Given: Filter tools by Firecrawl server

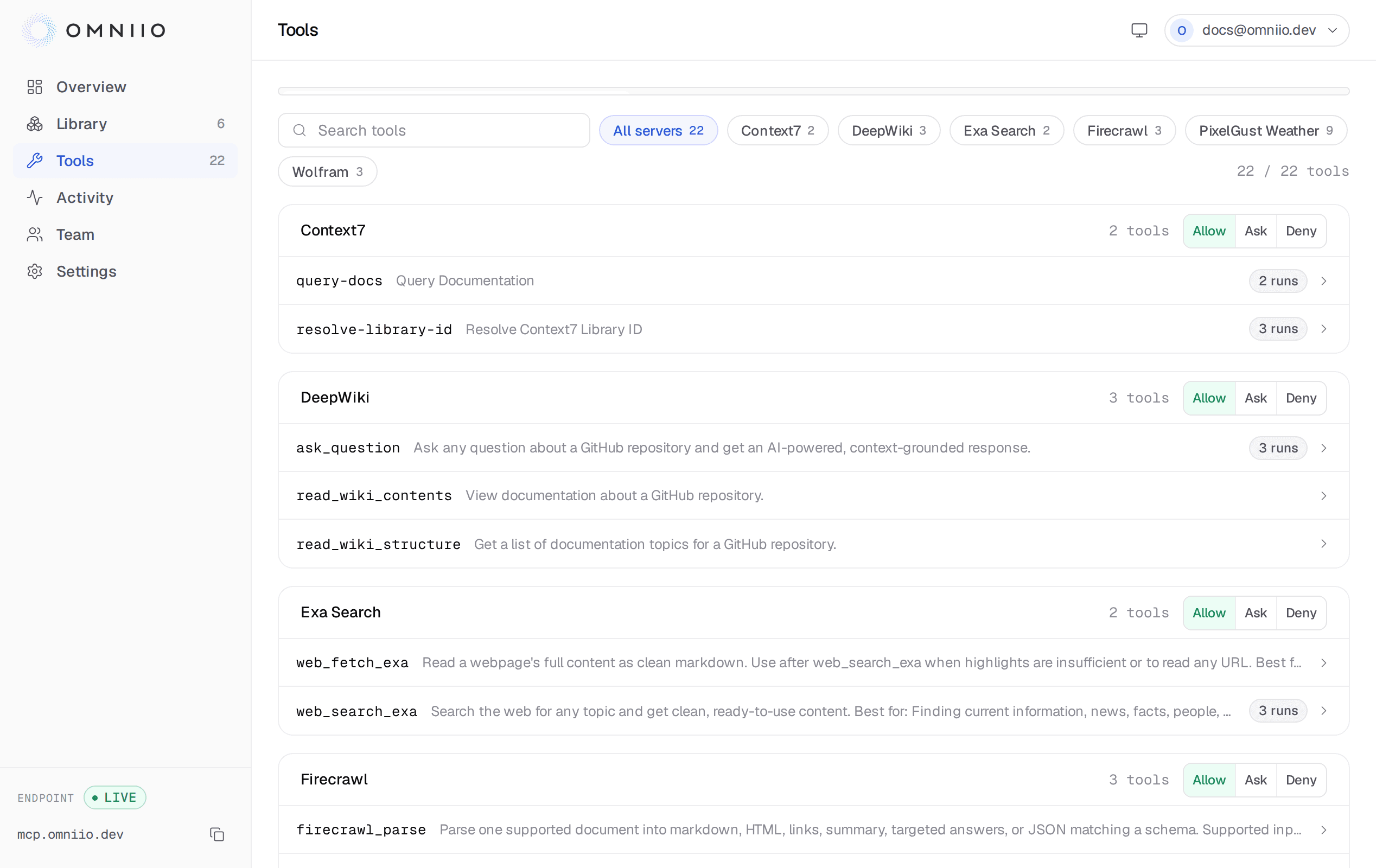Looking at the screenshot, I should (1124, 130).
